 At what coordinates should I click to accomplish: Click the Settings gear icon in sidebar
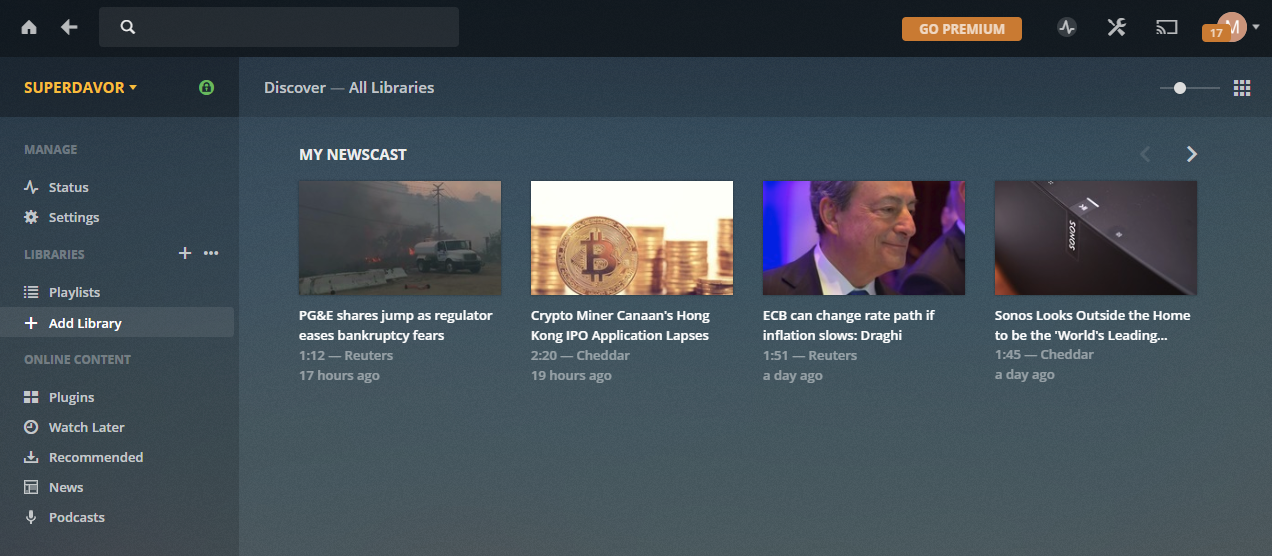(31, 217)
